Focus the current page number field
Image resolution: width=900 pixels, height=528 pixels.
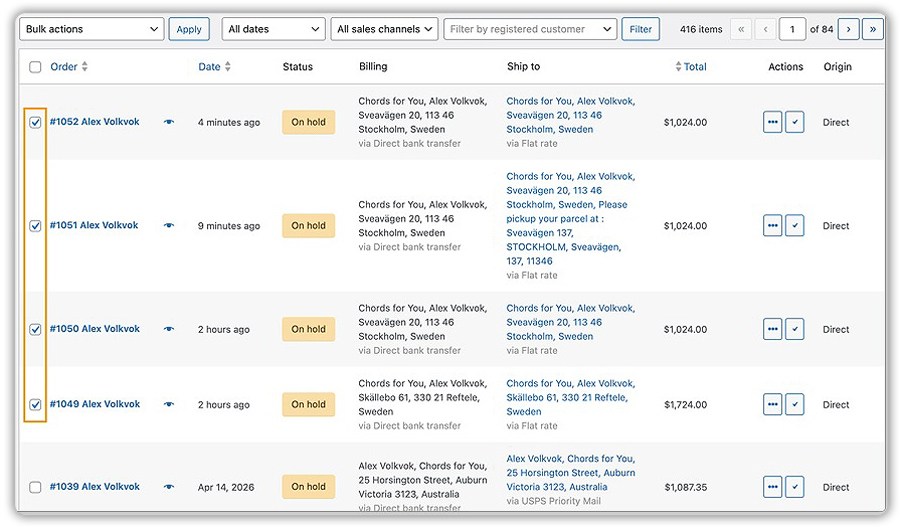(792, 29)
